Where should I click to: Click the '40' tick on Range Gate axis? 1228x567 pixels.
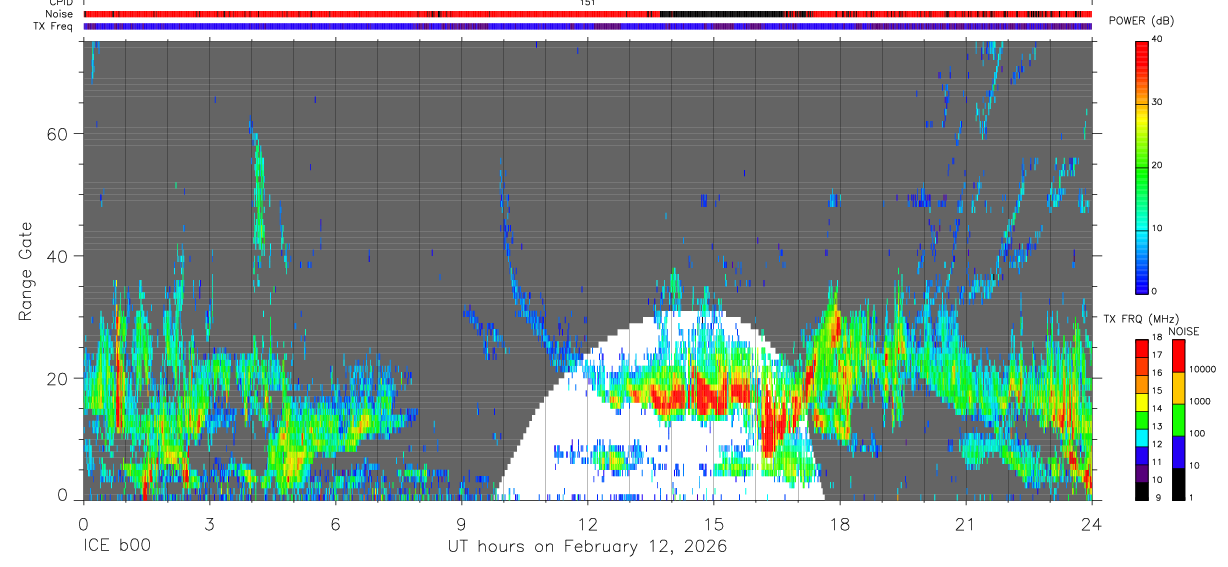55,256
